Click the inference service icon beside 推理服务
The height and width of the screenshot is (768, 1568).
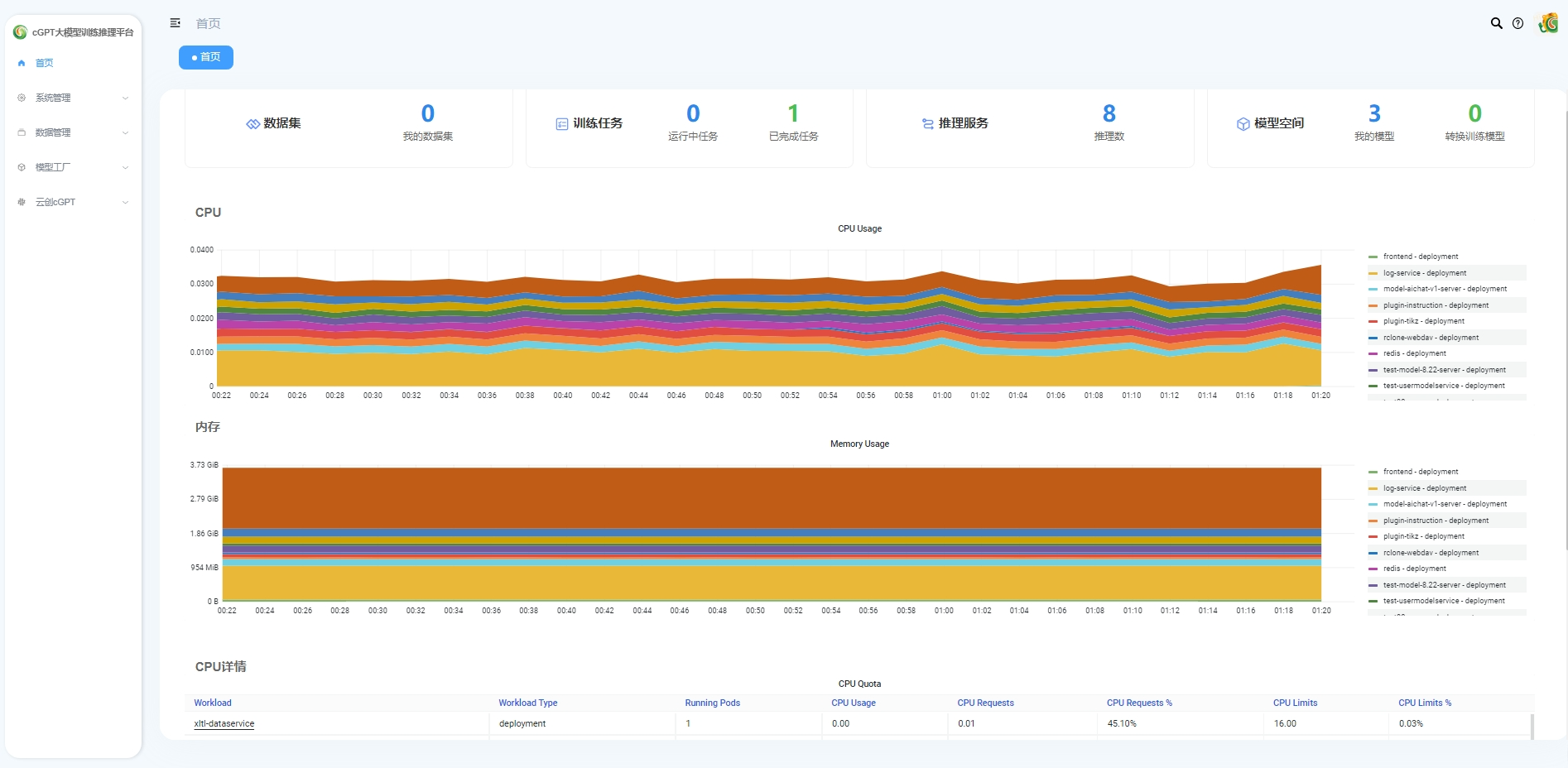tap(927, 124)
